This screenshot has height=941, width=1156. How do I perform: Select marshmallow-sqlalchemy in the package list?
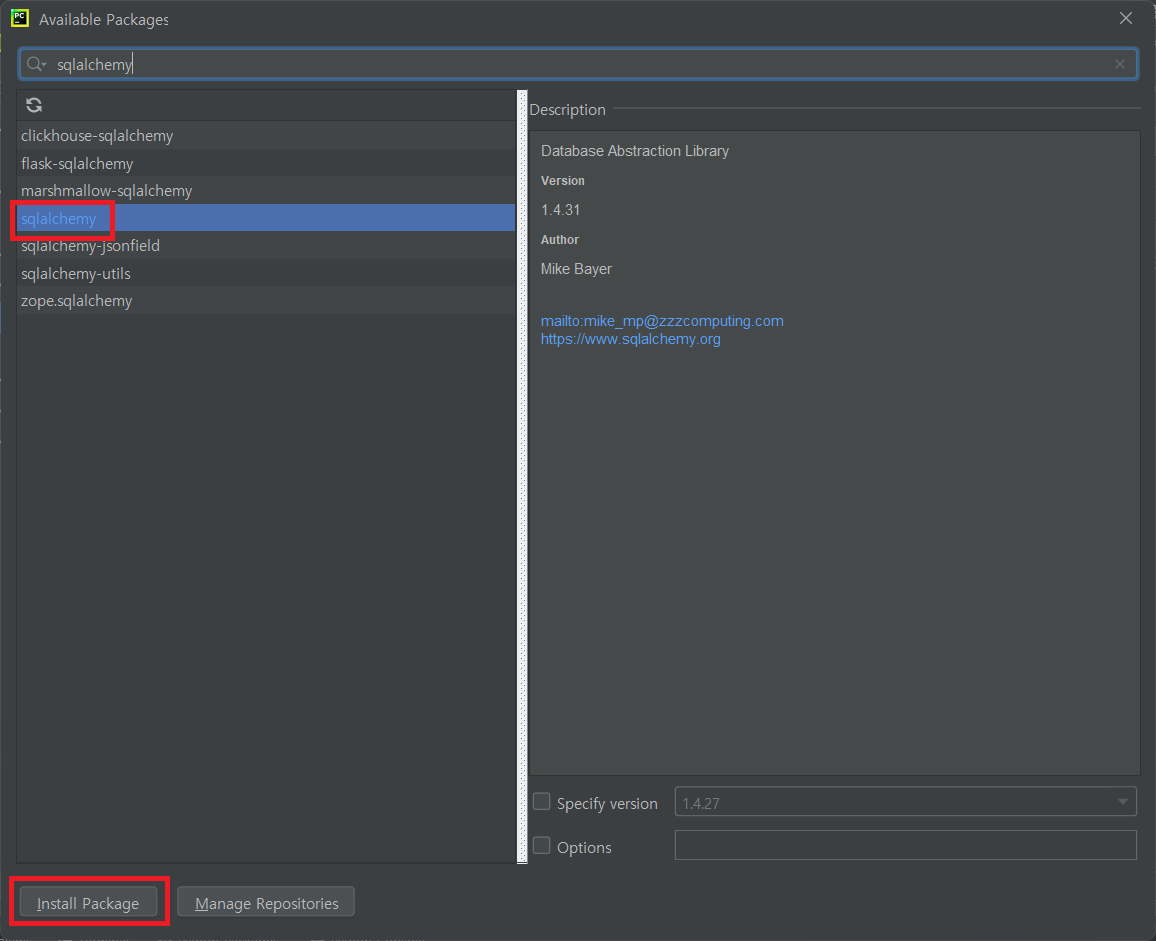(266, 190)
